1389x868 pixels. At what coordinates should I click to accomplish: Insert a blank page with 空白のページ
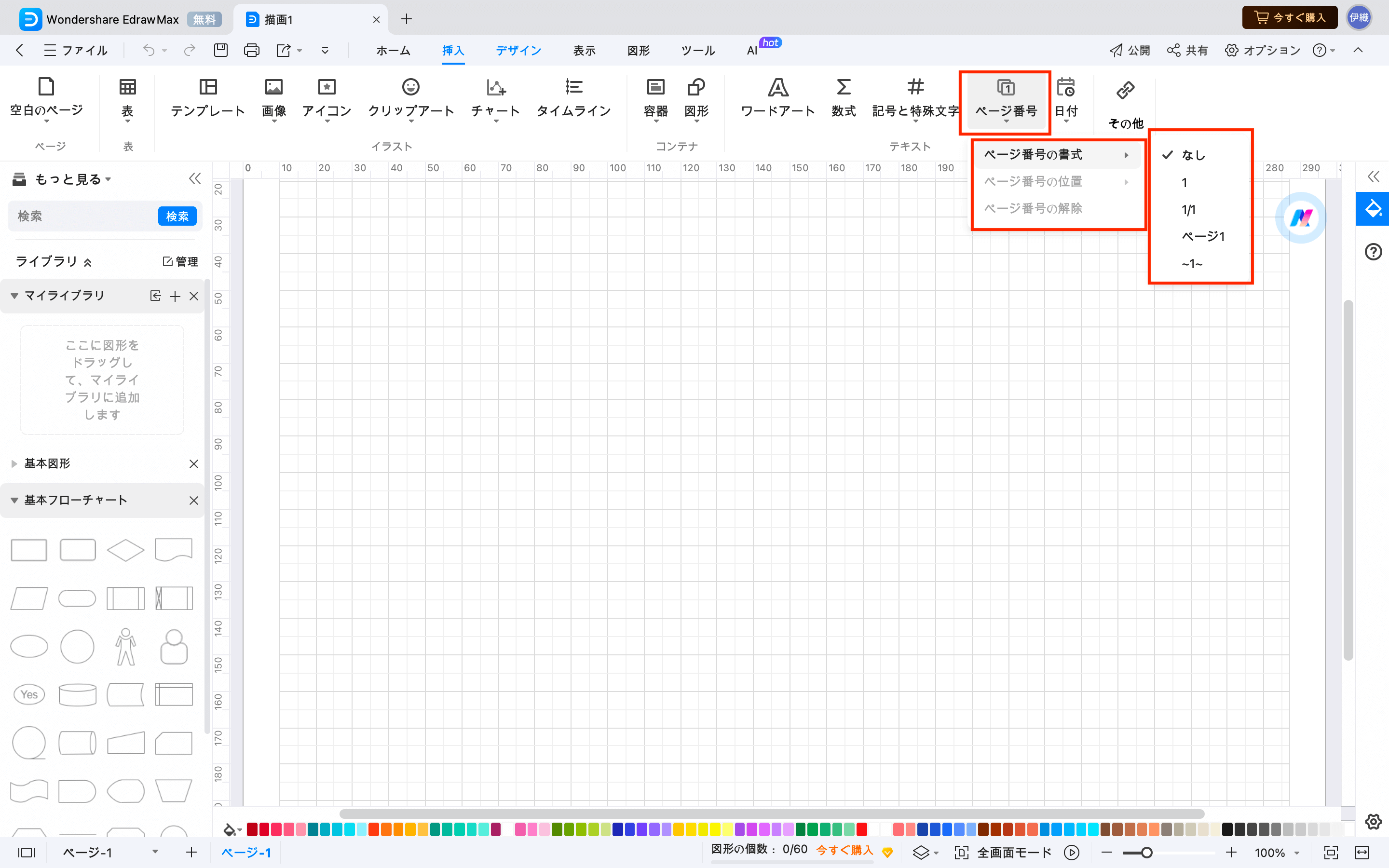click(46, 99)
